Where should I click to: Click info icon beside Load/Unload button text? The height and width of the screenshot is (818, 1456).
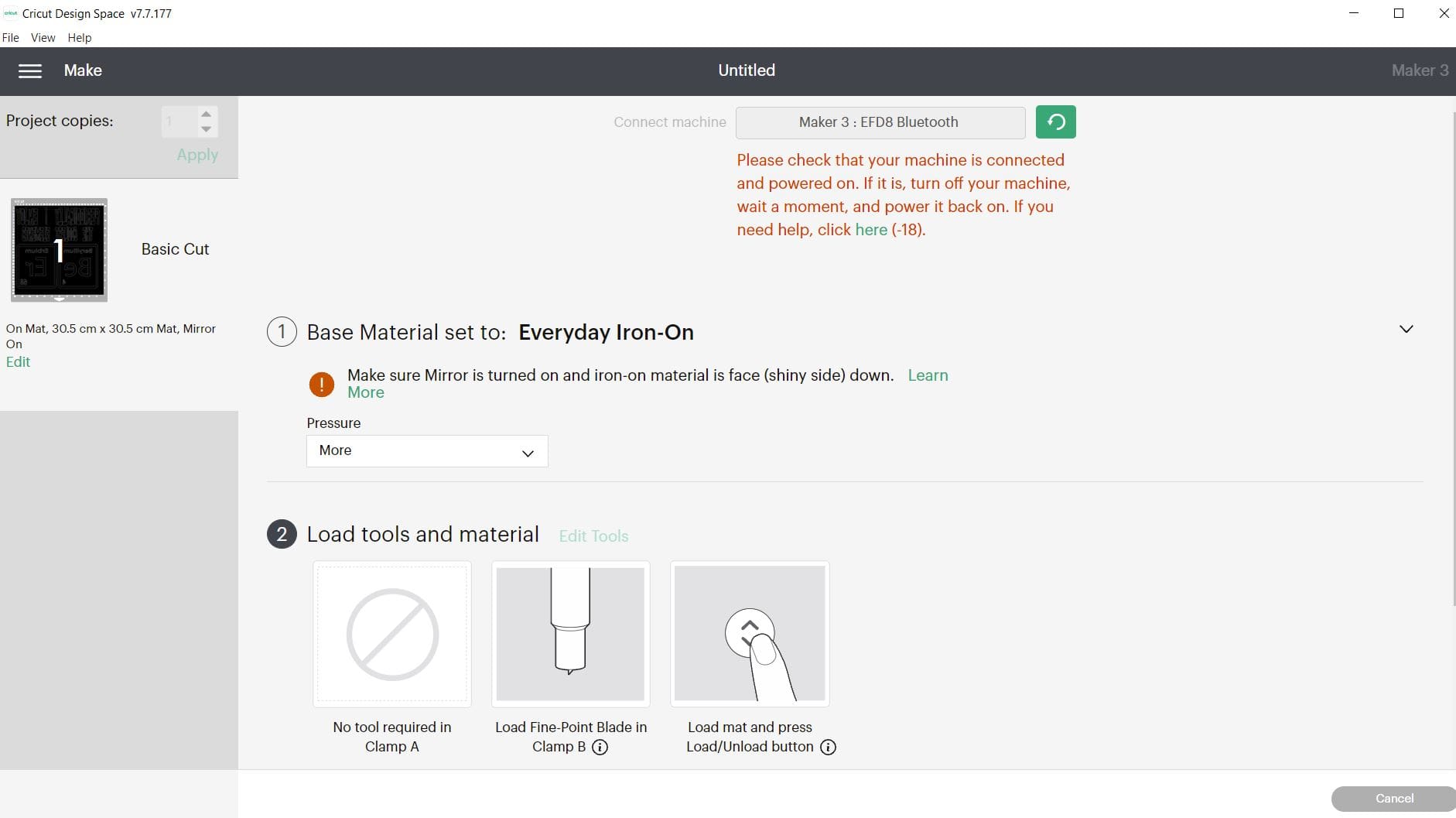tap(828, 747)
